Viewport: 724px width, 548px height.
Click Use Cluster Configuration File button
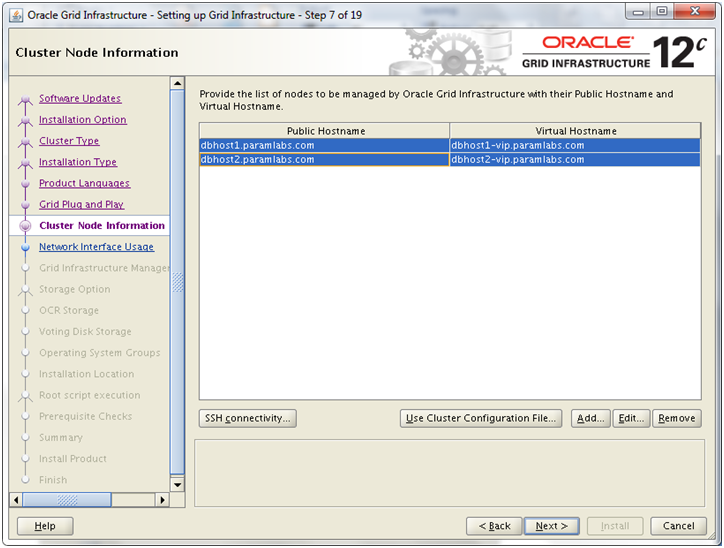click(481, 418)
